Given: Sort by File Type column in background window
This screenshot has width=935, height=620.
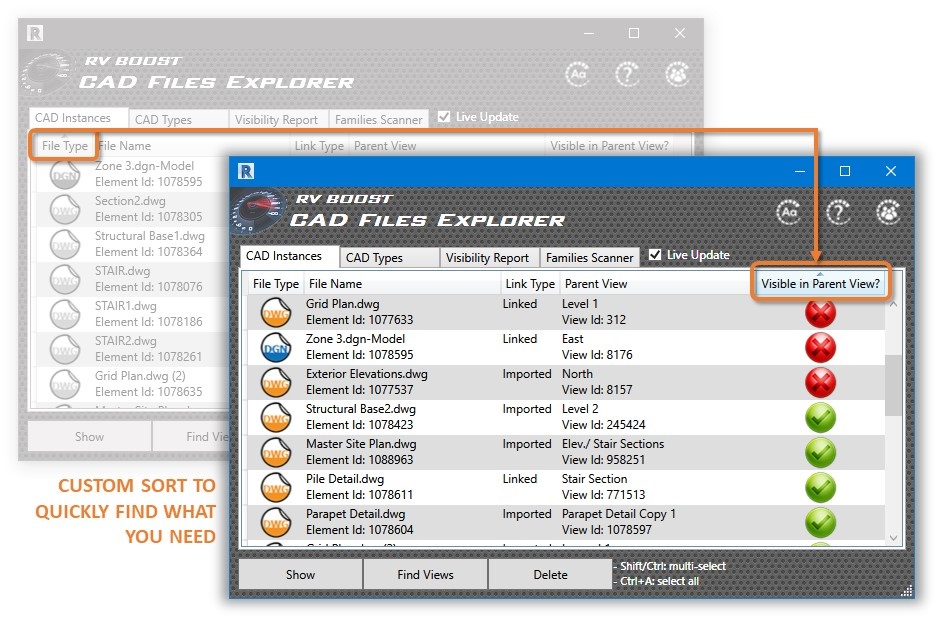Looking at the screenshot, I should (x=64, y=146).
